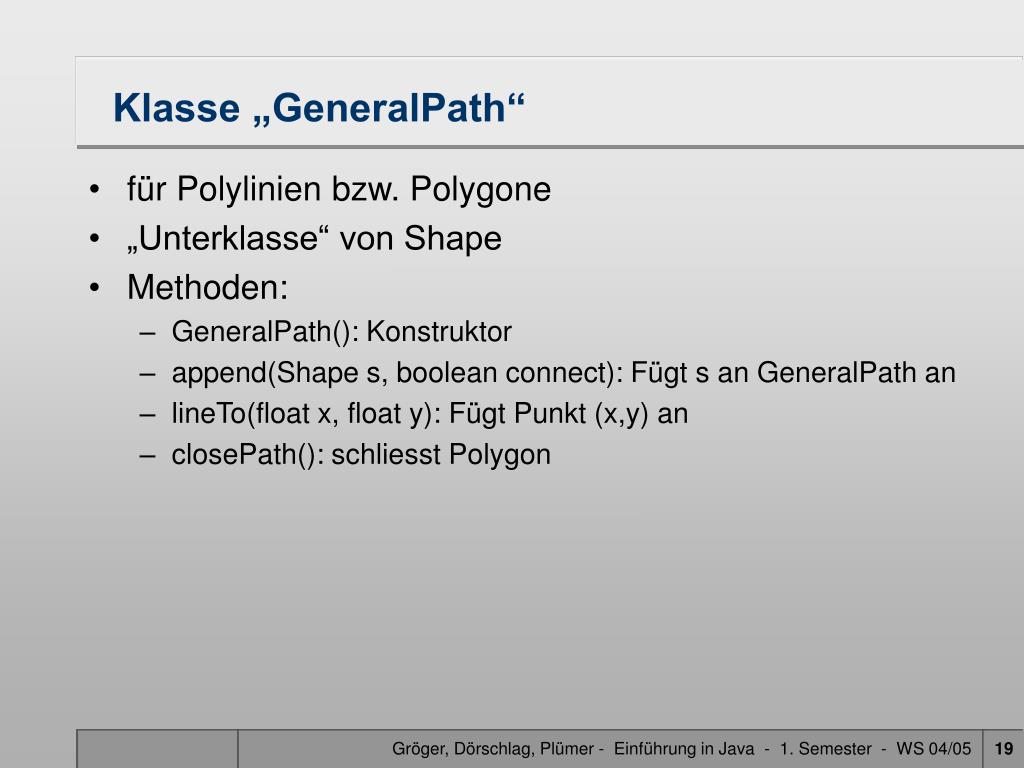The width and height of the screenshot is (1024, 768).
Task: Click the Unterklasse von Shape bullet line
Action: [x=314, y=238]
